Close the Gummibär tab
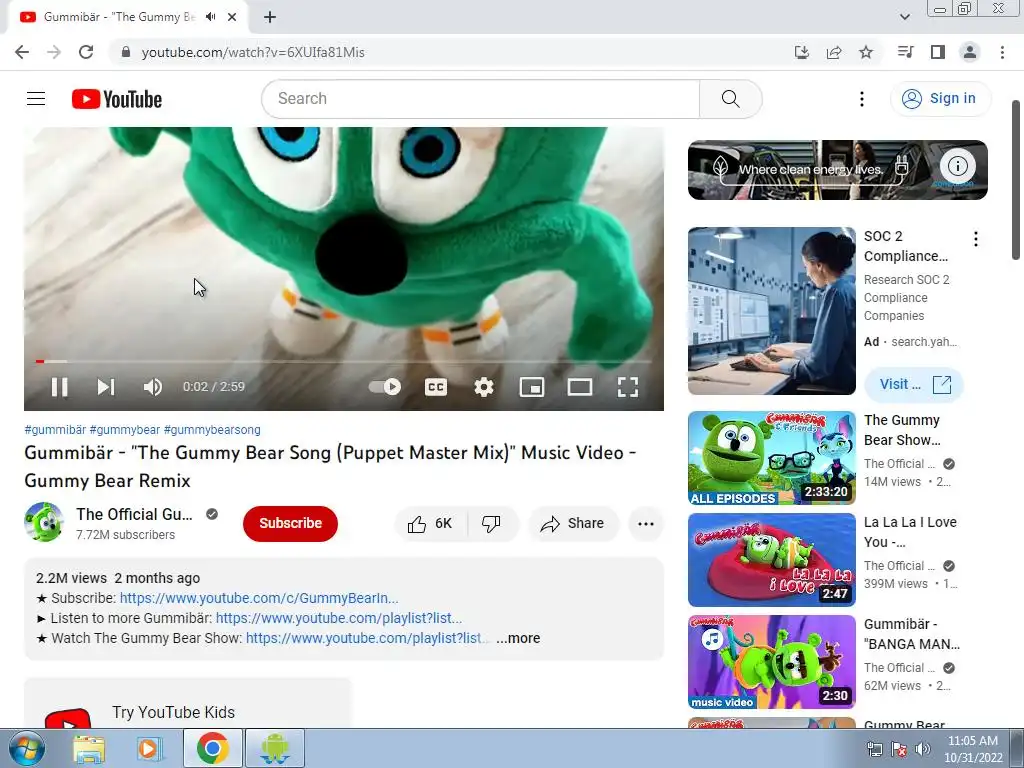Screen dimensions: 1024x768 (x=232, y=17)
